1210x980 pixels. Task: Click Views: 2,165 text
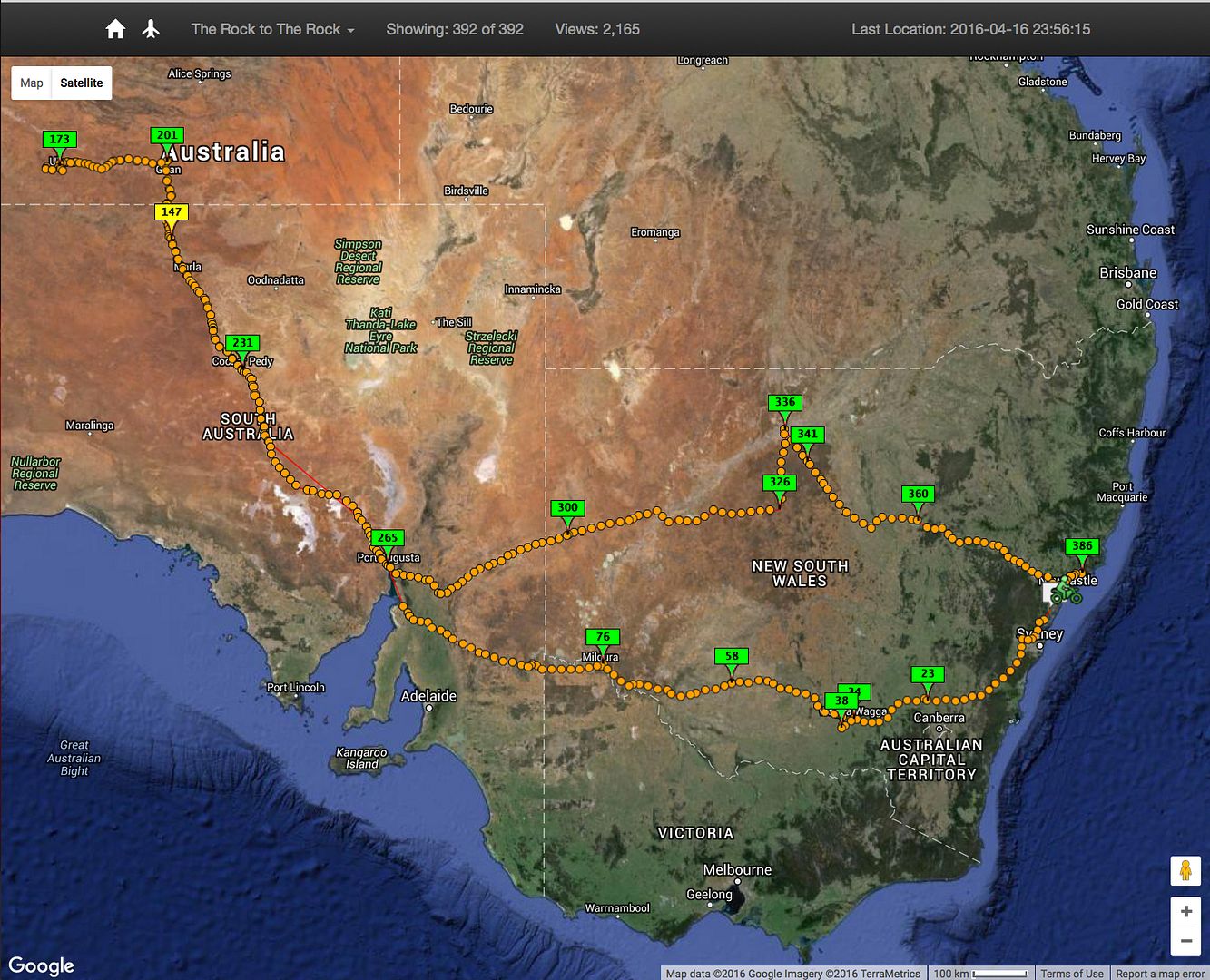tap(597, 29)
